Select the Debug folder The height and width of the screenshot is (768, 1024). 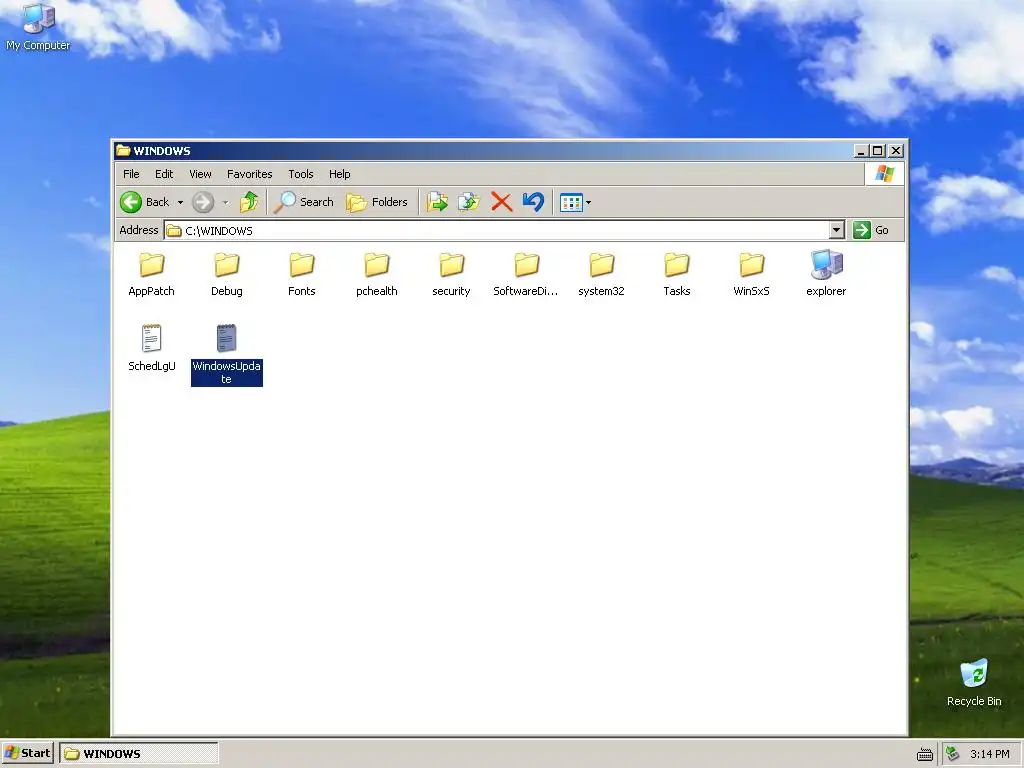coord(227,275)
